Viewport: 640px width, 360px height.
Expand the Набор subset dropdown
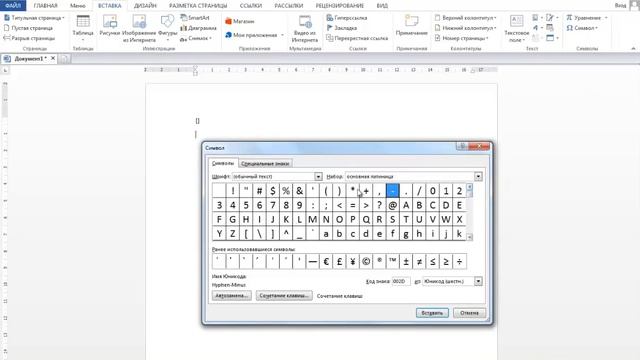(x=478, y=176)
